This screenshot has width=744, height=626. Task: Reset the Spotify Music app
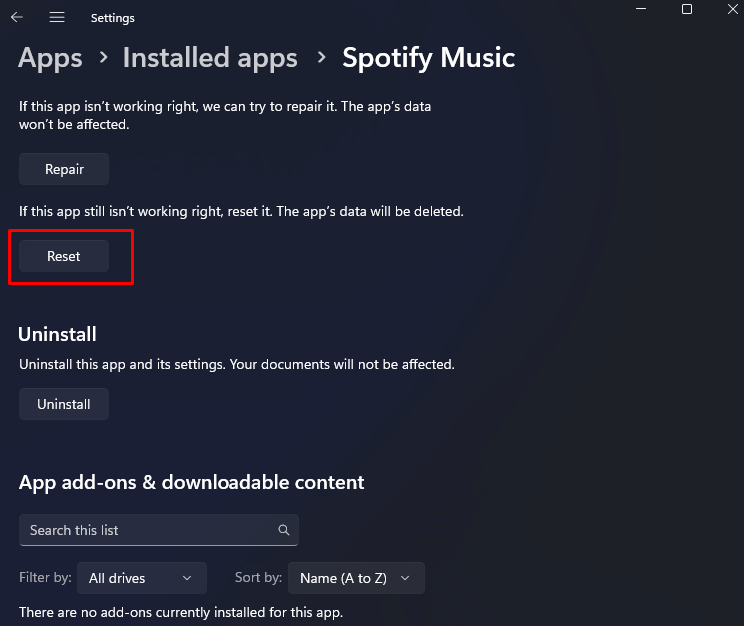[x=64, y=256]
